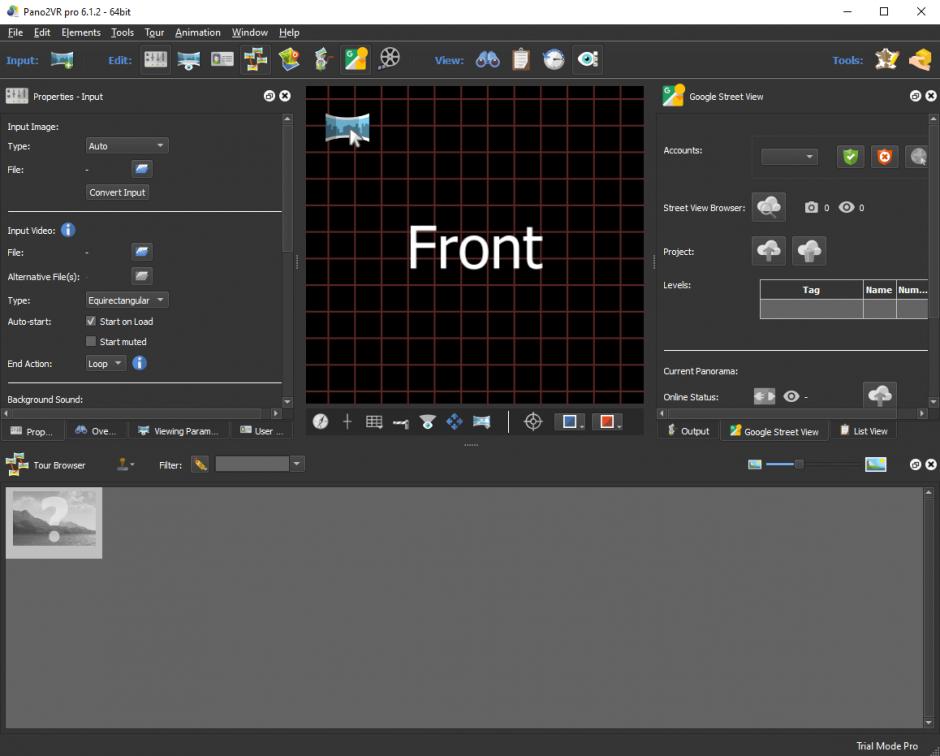This screenshot has width=940, height=756.
Task: Switch to the List View tab
Action: click(864, 430)
